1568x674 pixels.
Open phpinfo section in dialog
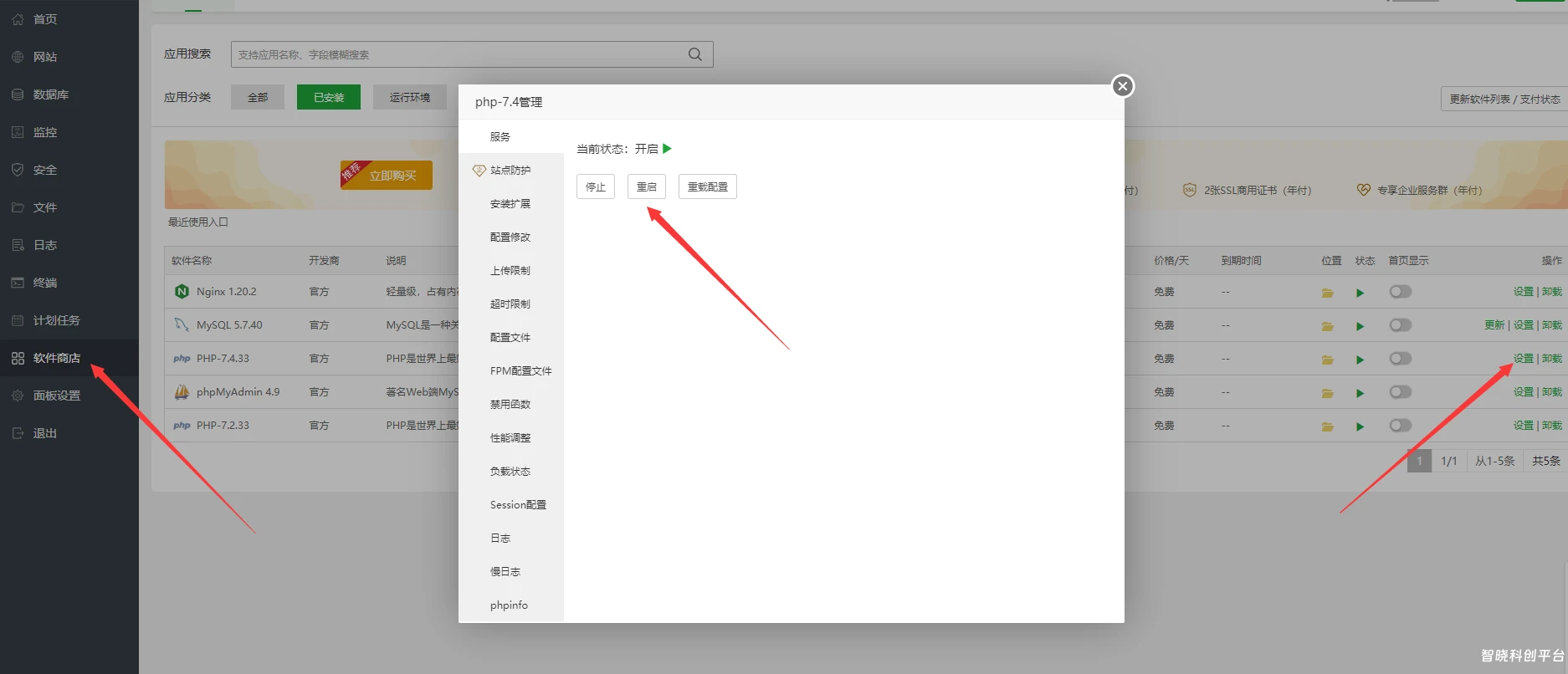click(509, 605)
